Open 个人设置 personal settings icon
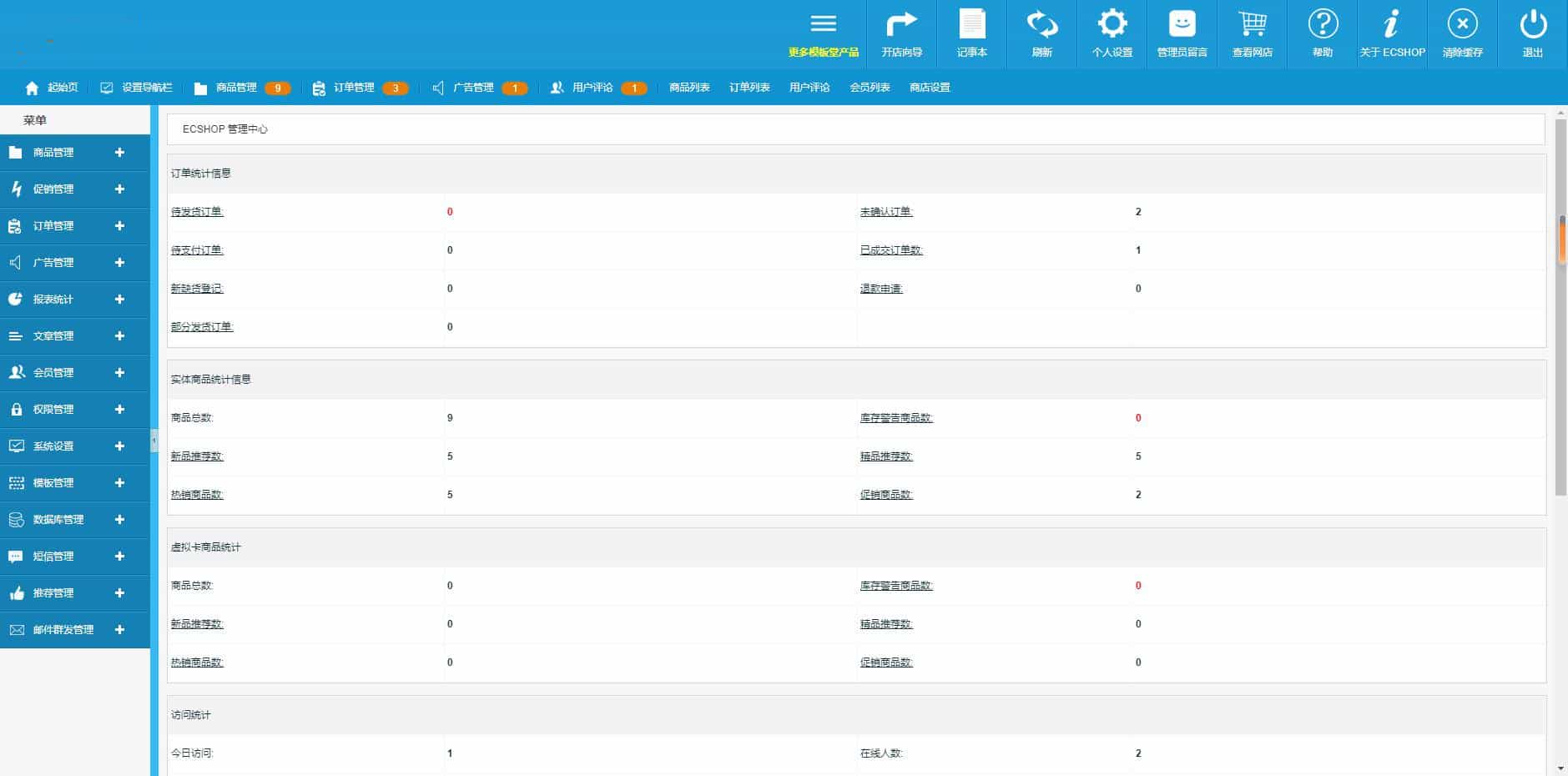The image size is (1568, 776). coord(1112,33)
